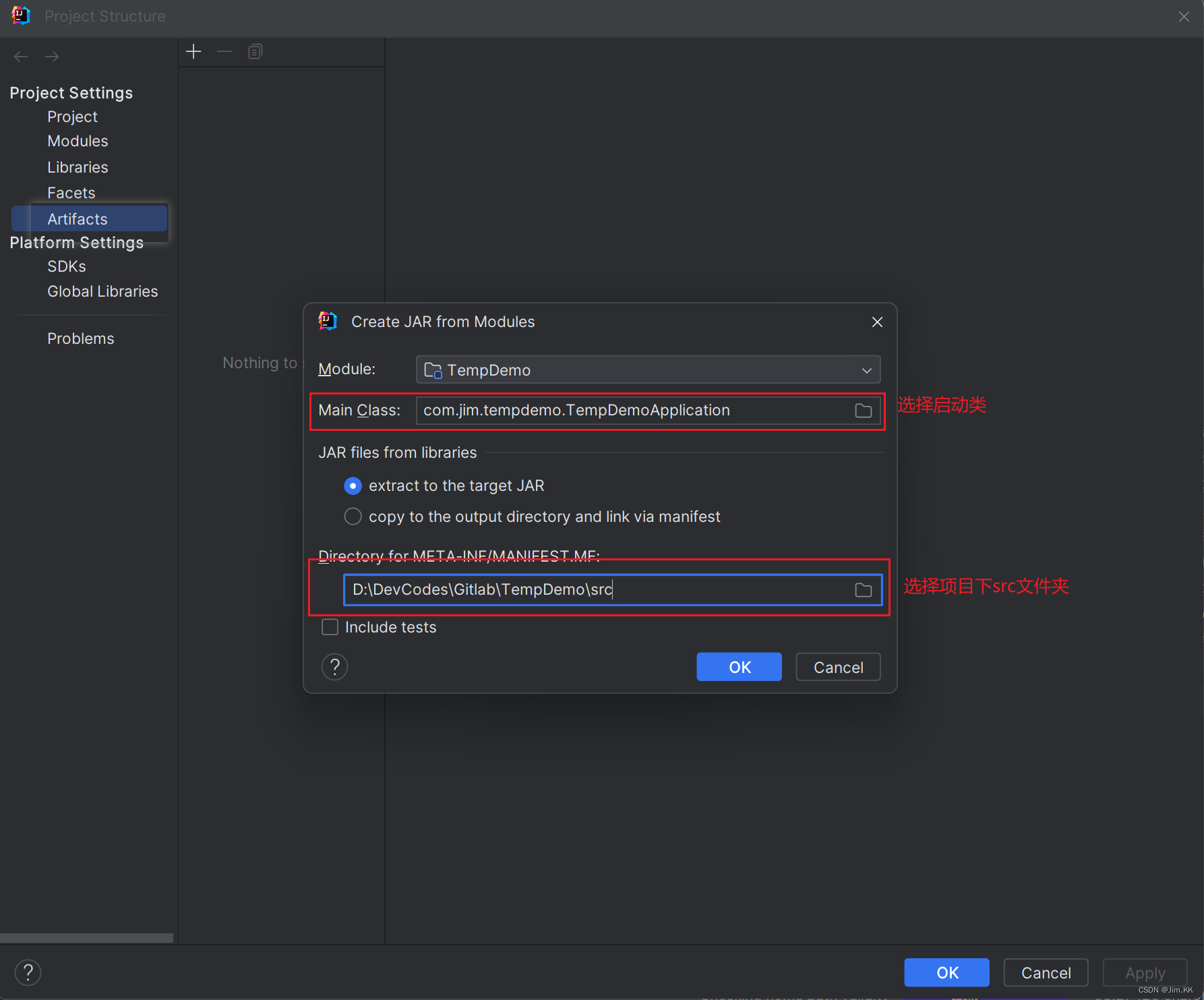
Task: Cancel the Create JAR dialog
Action: (838, 667)
